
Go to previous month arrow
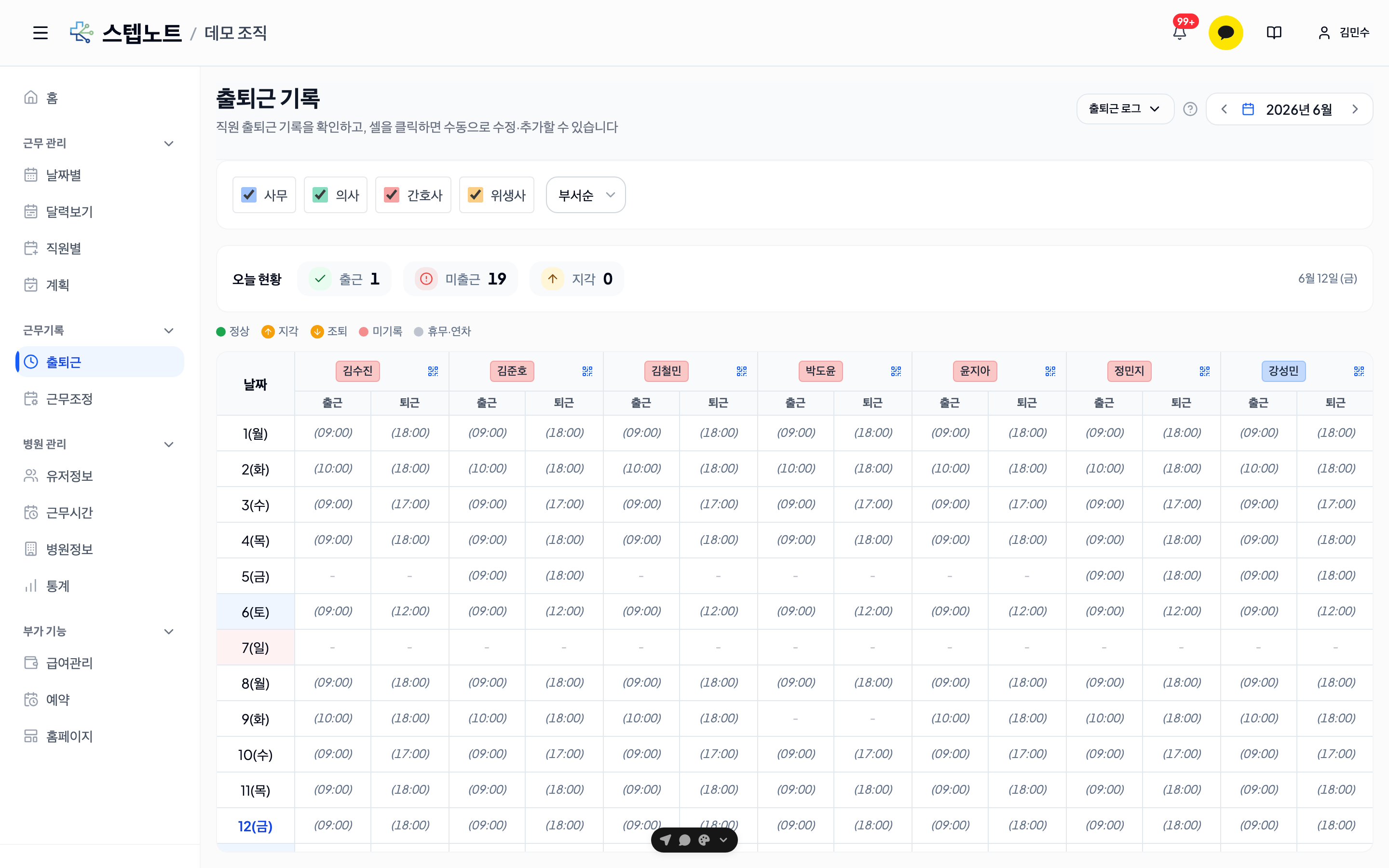(1224, 109)
